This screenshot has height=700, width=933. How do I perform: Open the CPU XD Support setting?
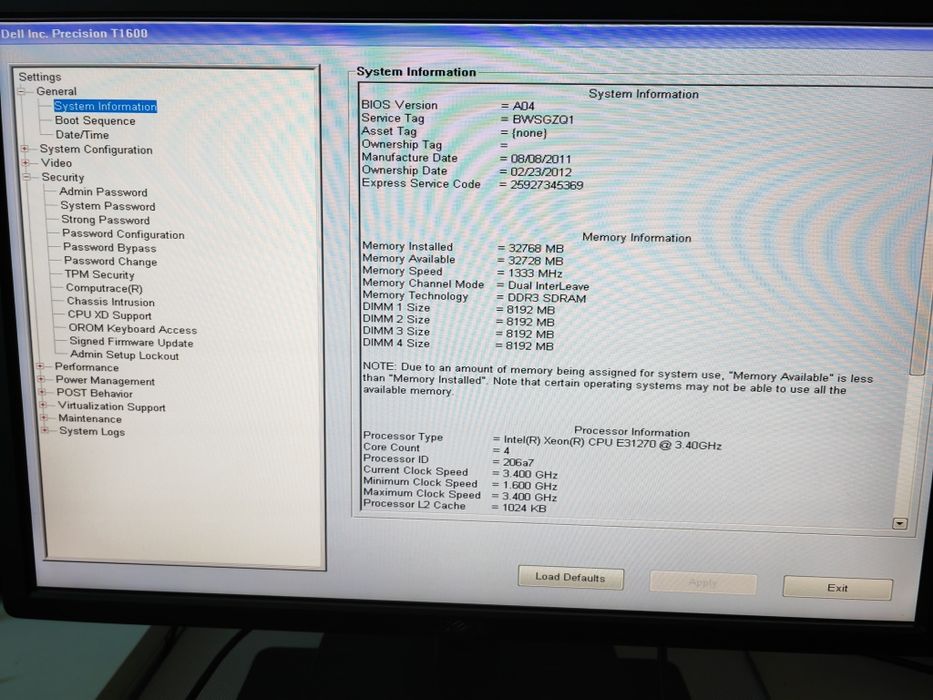109,315
